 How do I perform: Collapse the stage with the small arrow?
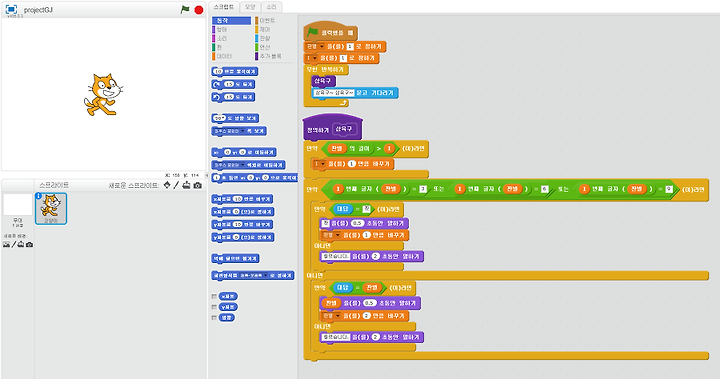point(206,175)
